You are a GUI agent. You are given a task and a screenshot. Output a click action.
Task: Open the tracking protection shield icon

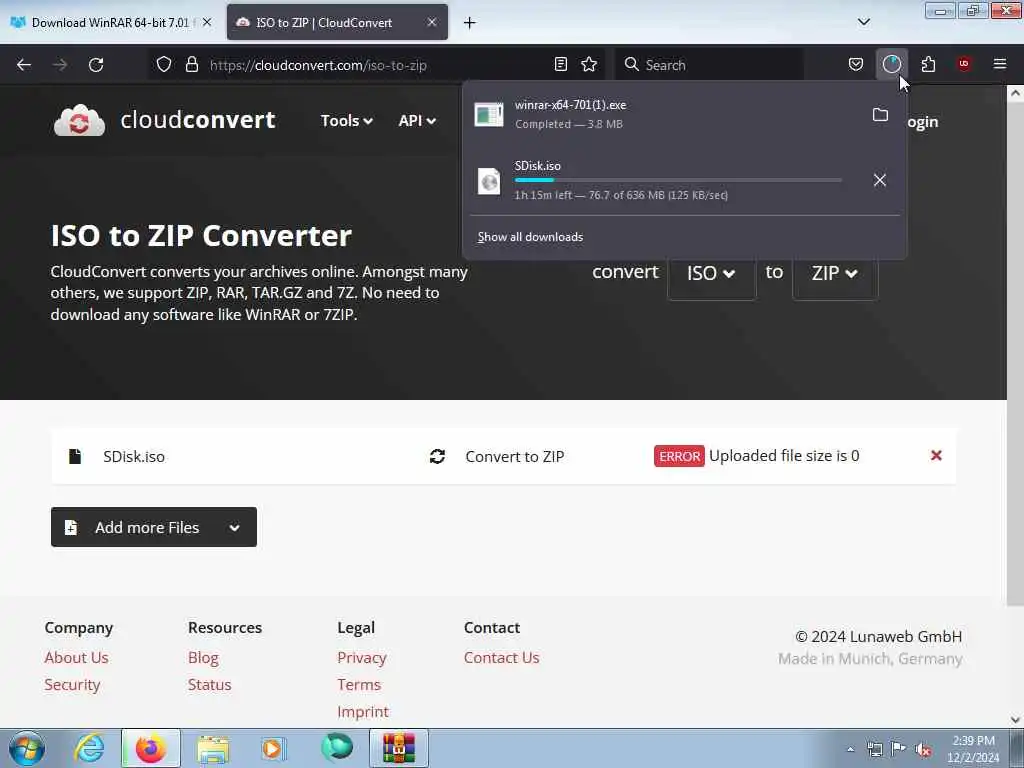pyautogui.click(x=164, y=64)
